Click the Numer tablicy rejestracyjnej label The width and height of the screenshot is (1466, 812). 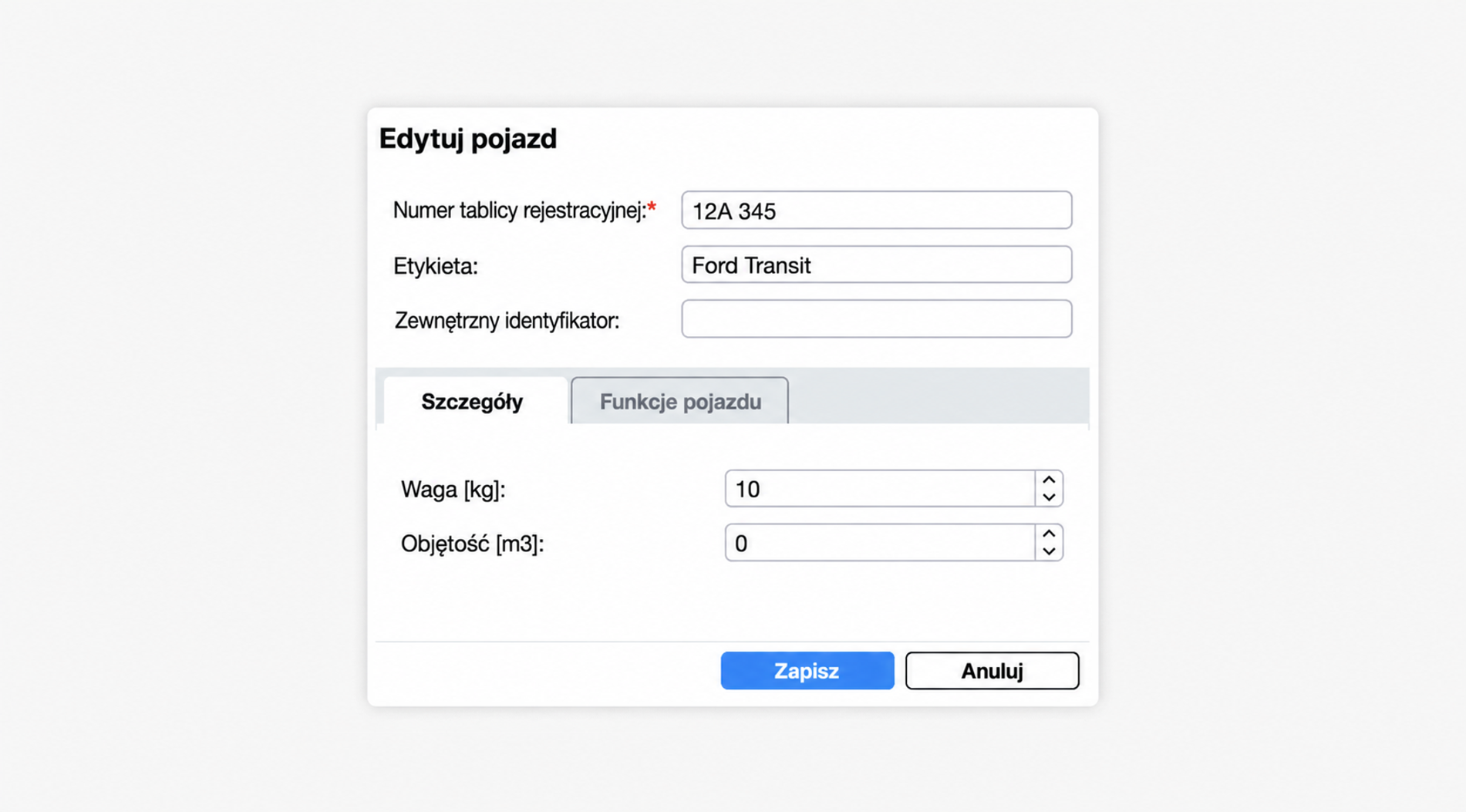[524, 211]
